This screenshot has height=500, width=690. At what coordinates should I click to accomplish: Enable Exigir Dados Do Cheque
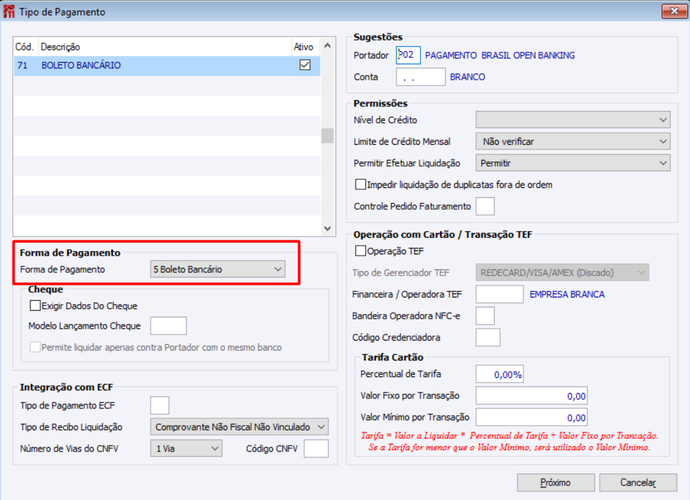(35, 305)
